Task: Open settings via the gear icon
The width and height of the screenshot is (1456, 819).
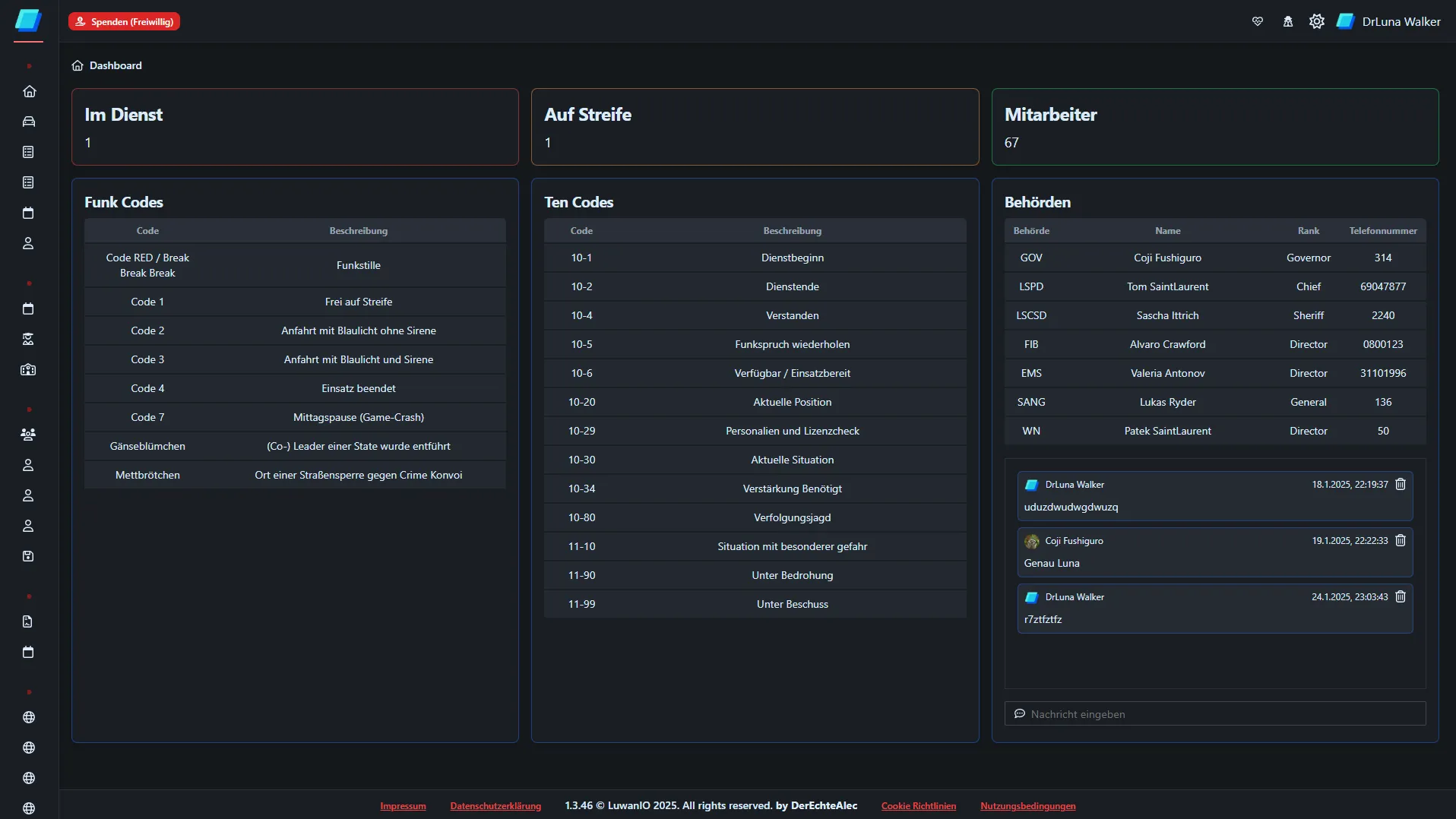Action: (1317, 21)
